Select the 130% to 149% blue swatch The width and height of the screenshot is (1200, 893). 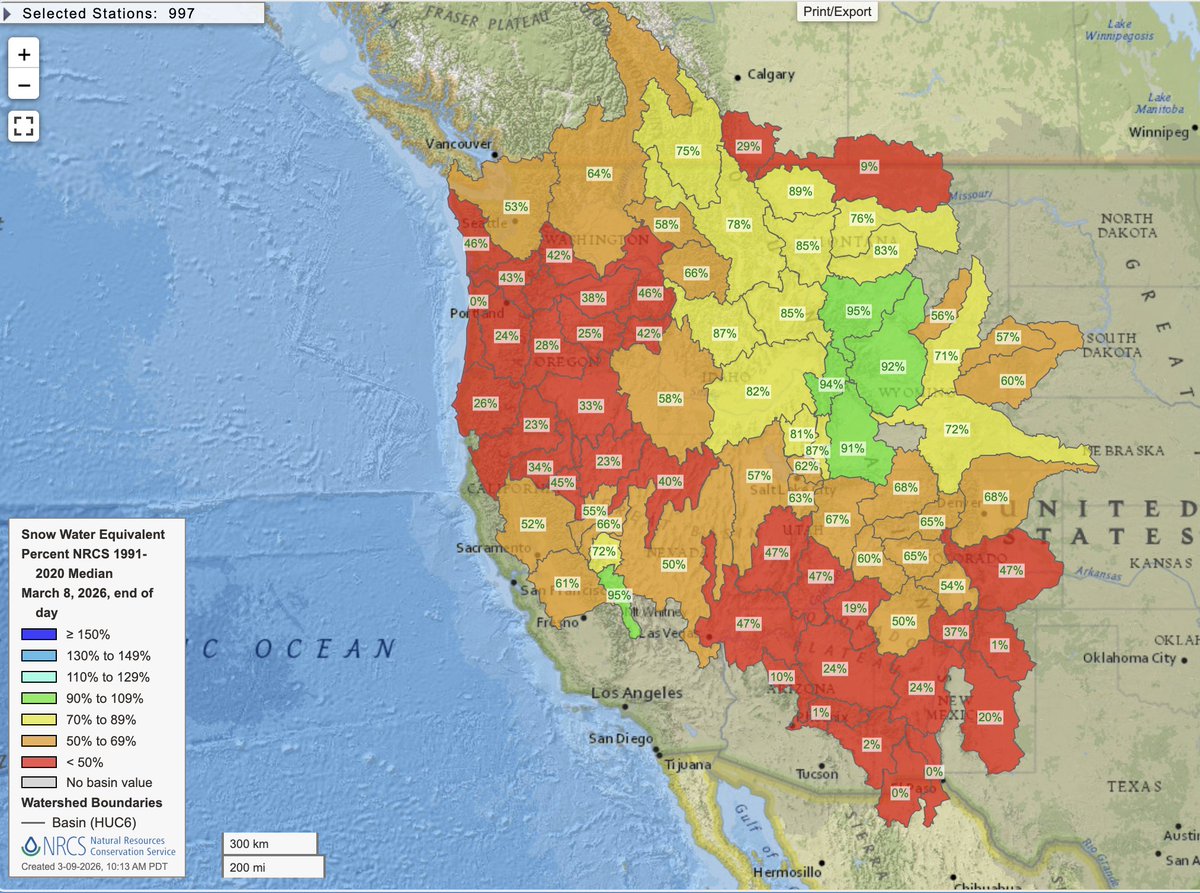pyautogui.click(x=38, y=656)
